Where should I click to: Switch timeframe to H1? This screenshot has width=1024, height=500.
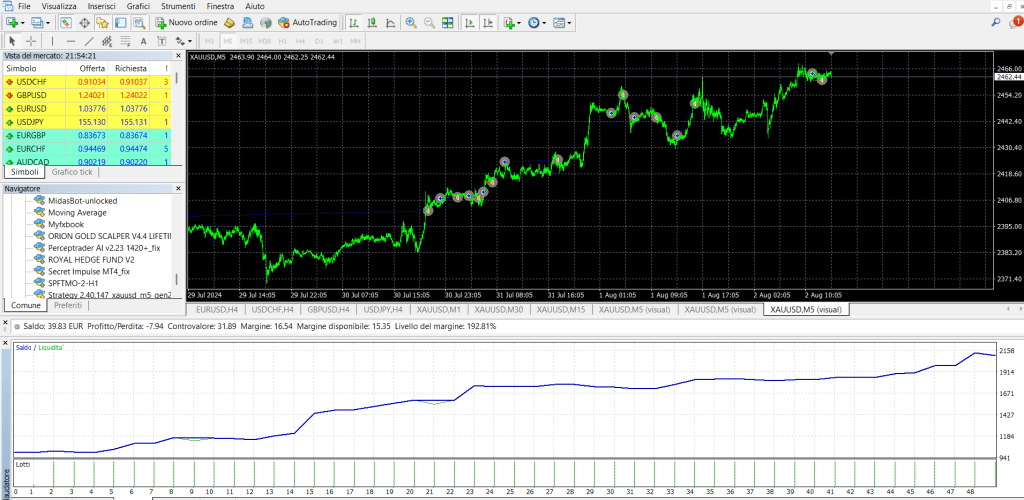(283, 41)
